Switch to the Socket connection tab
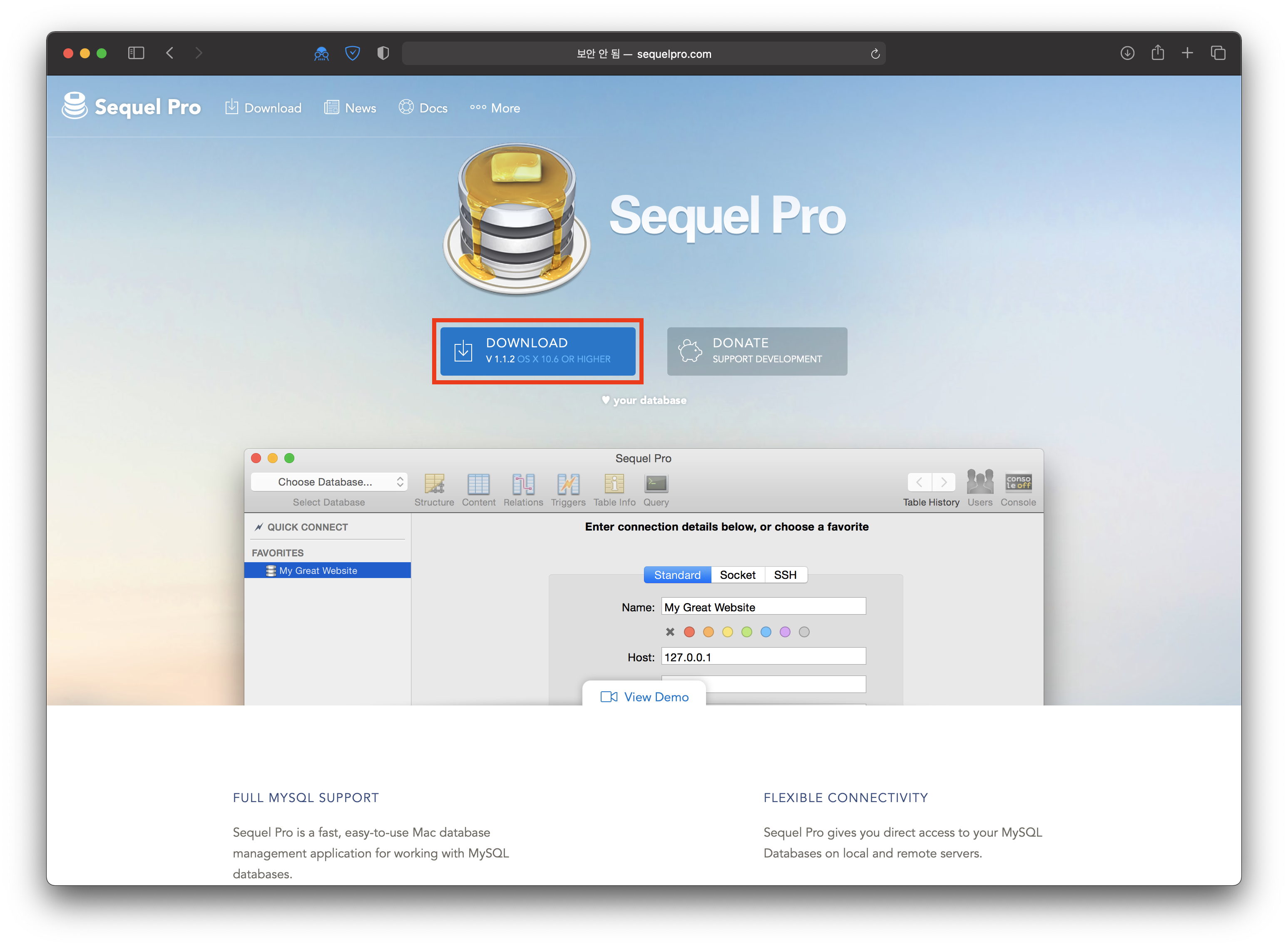The height and width of the screenshot is (947, 1288). (737, 575)
